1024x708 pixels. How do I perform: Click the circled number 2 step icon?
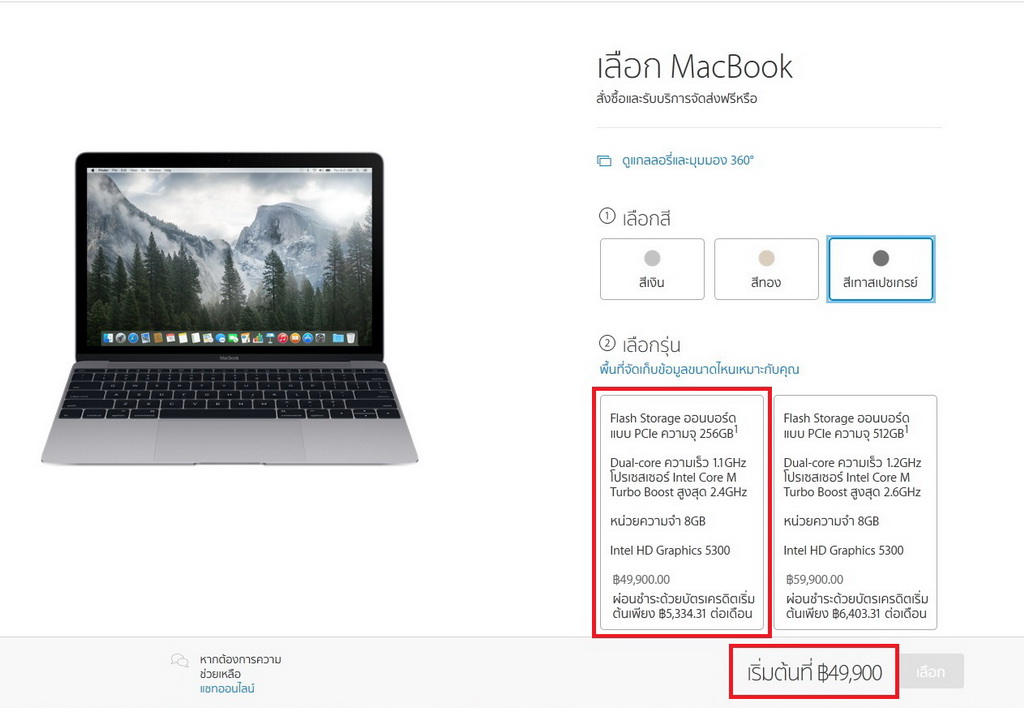(607, 343)
